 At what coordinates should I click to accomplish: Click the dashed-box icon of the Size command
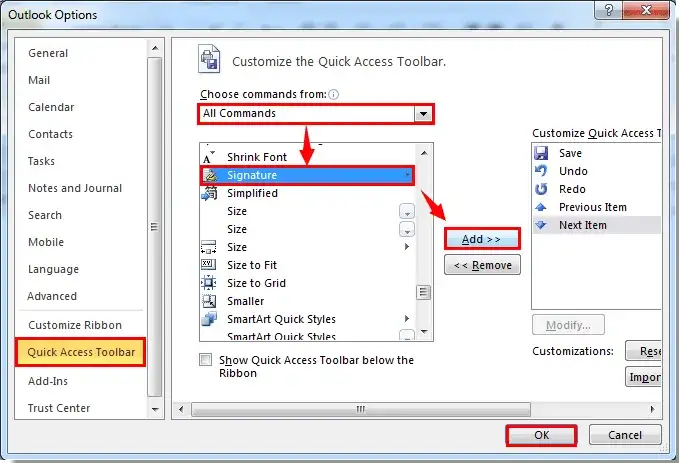(x=209, y=247)
